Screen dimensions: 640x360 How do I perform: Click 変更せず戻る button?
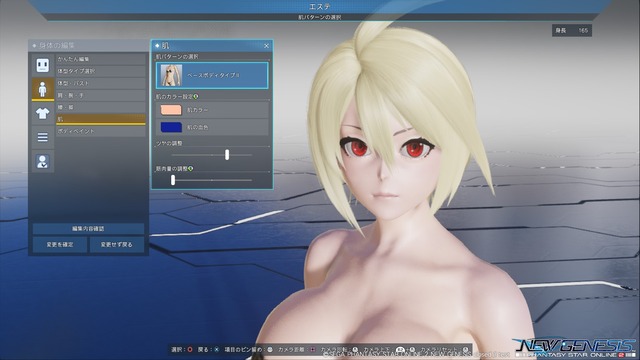click(x=117, y=244)
